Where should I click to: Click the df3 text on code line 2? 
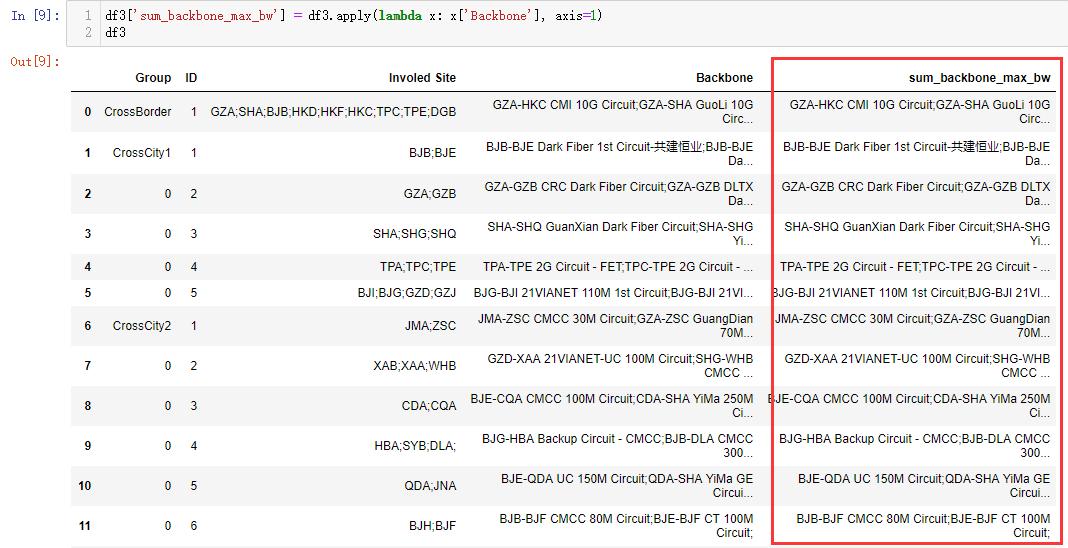coord(115,32)
